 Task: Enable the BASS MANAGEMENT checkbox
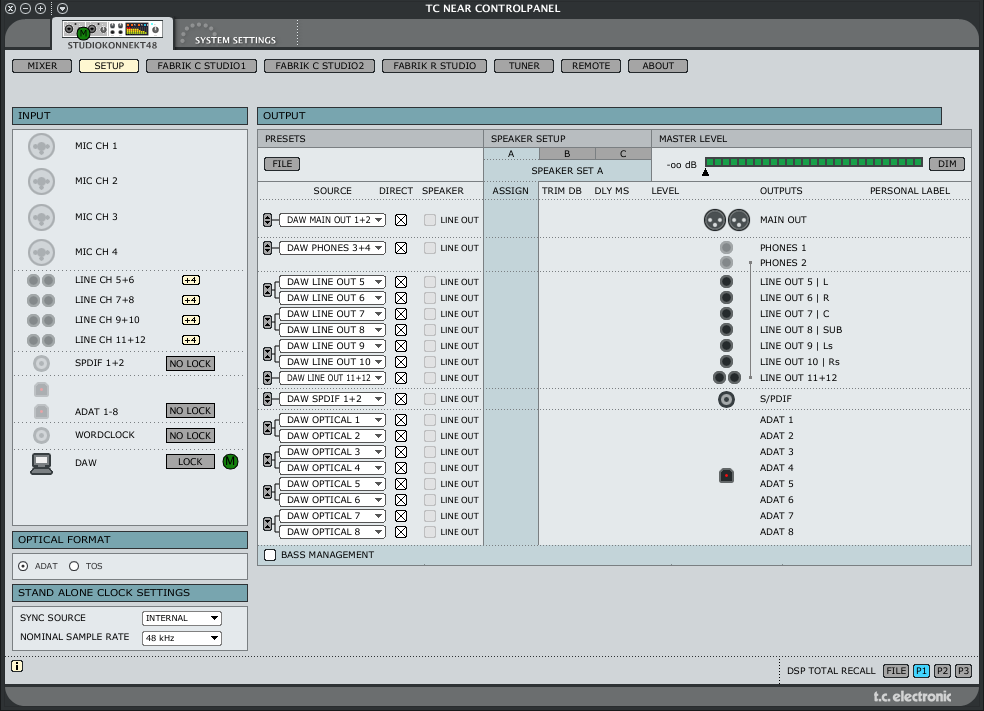[x=270, y=555]
